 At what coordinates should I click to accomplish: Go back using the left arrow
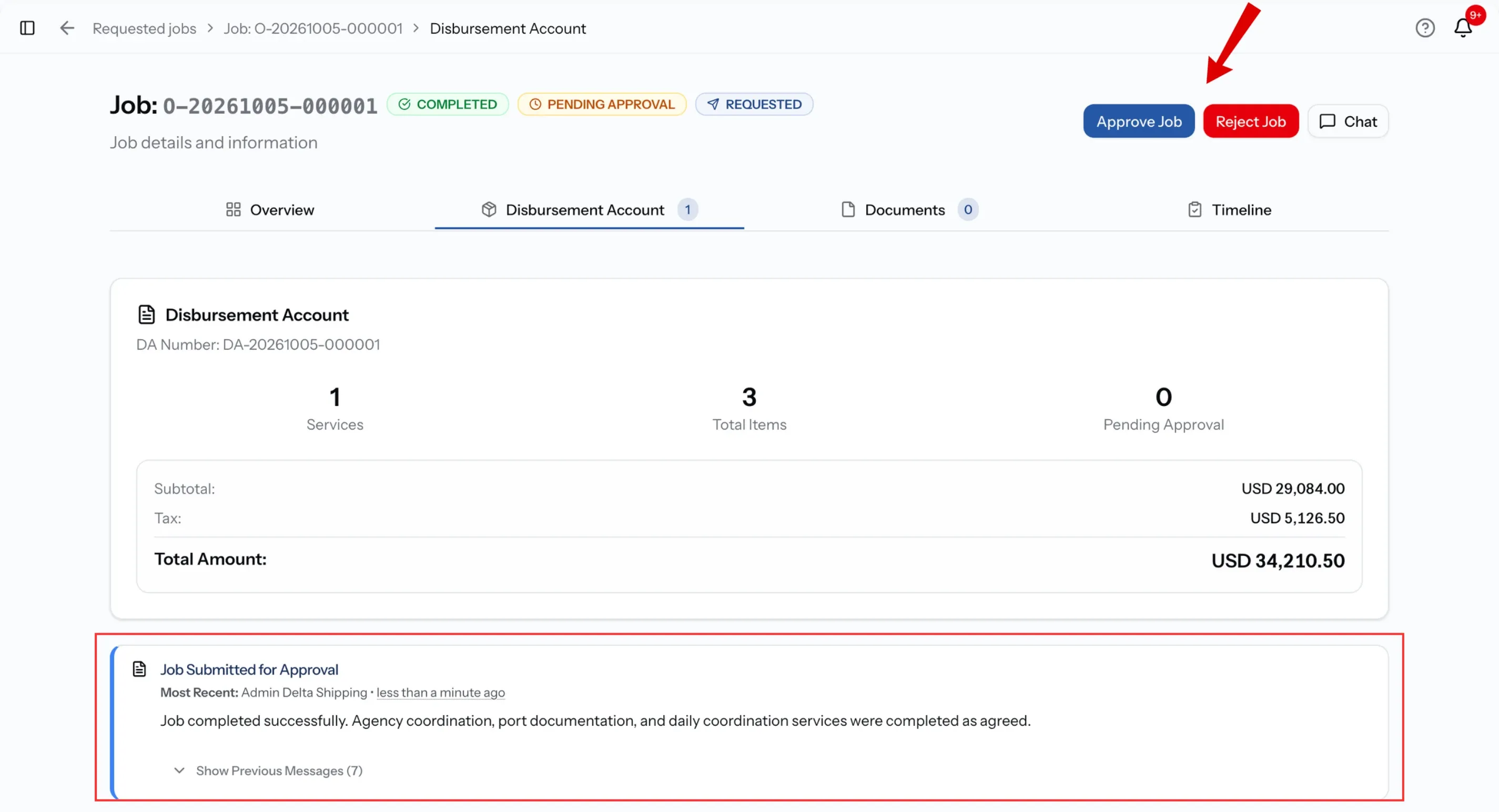[67, 28]
